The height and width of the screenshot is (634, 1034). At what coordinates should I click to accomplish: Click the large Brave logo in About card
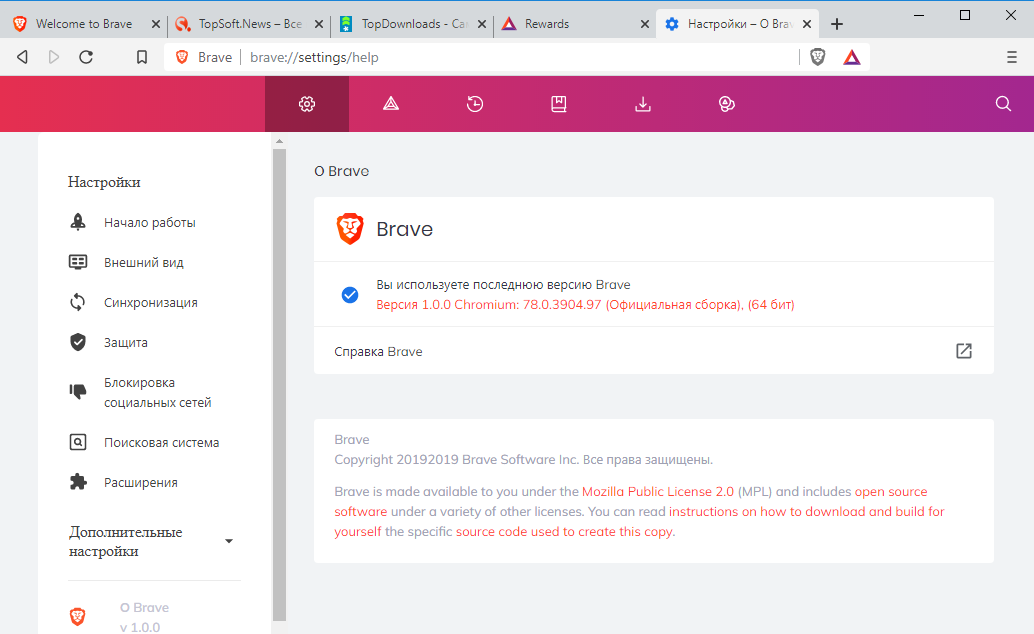350,229
